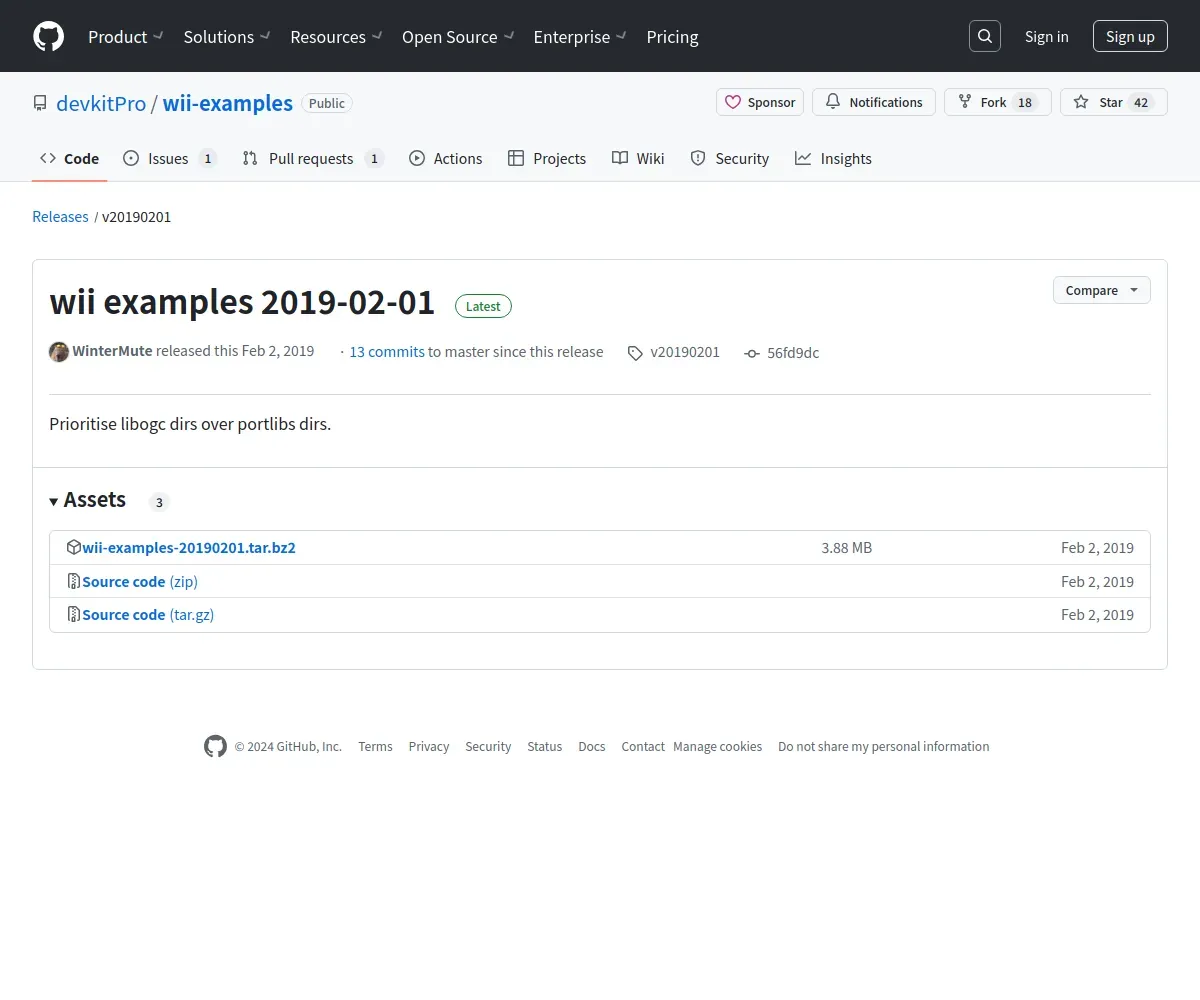Click the GitHub logo in the header
This screenshot has height=1000, width=1200.
pos(48,36)
